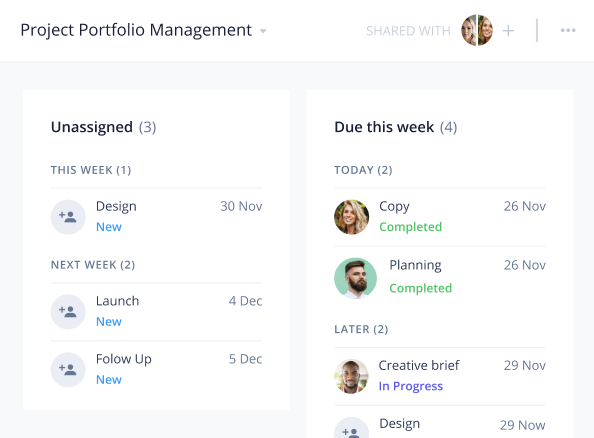Add a person with the plus icon

click(508, 31)
